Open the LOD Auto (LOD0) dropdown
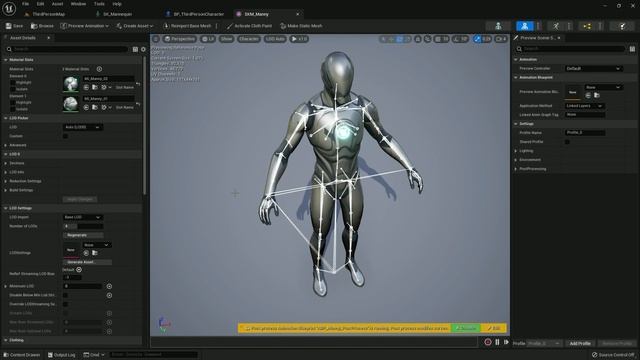Screen dimensions: 640x360 82,127
